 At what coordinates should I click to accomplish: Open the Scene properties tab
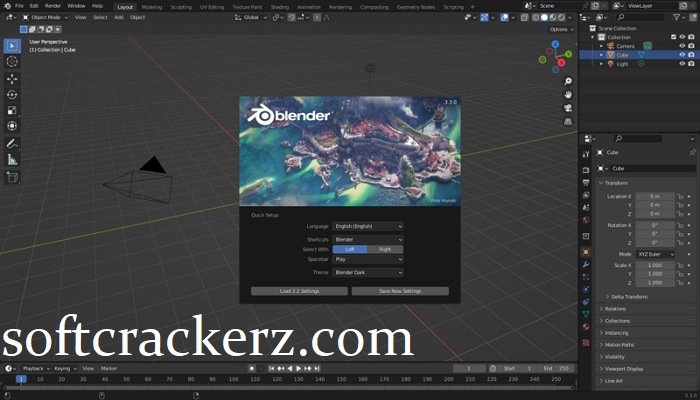pyautogui.click(x=586, y=208)
